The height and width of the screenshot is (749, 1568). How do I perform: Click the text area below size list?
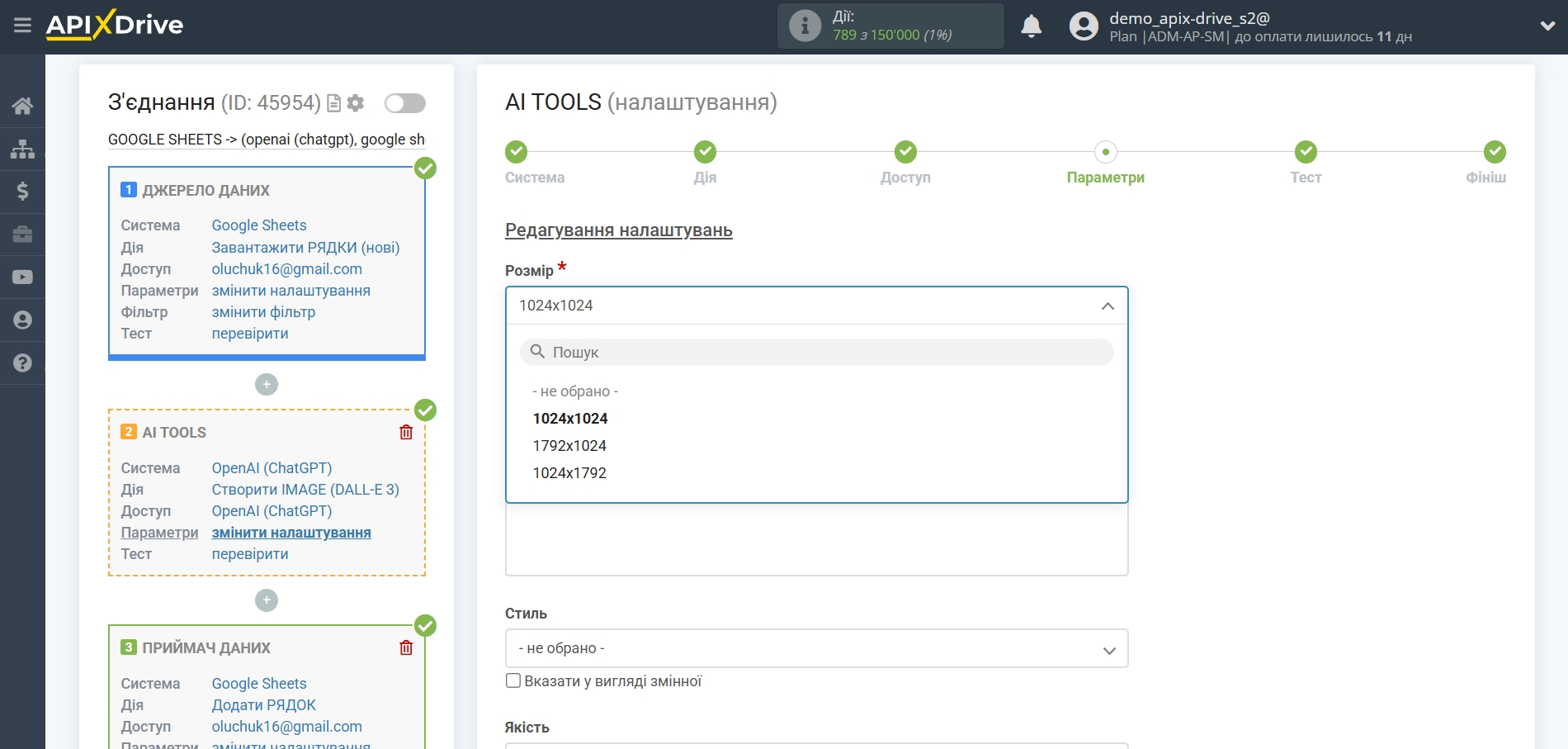(816, 539)
